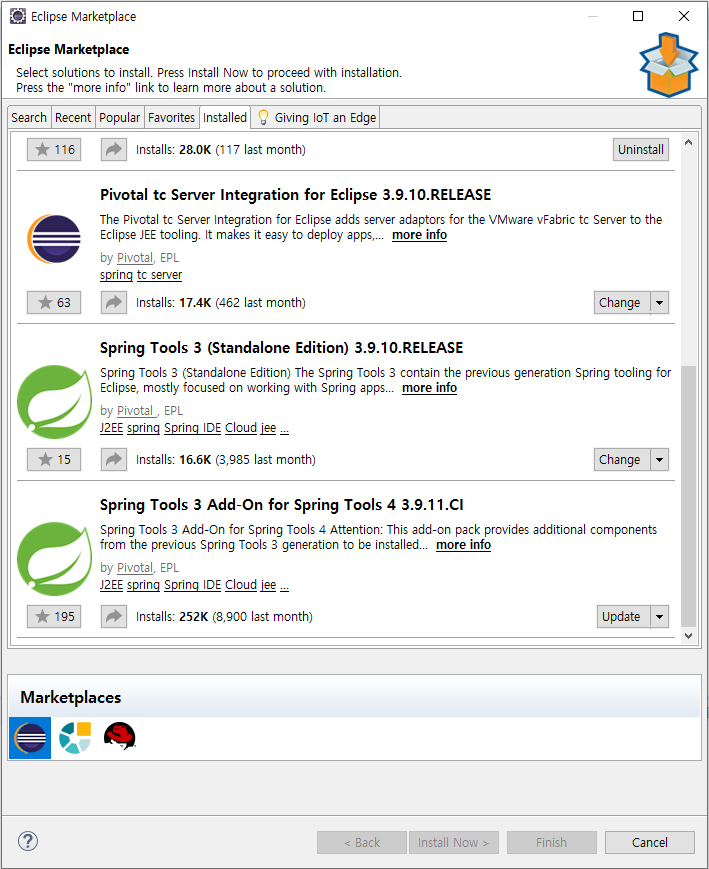709x869 pixels.
Task: Click title 'Spring Tools 3 (Standalone Edition) 3.9.10.RELEASE'
Action: pyautogui.click(x=281, y=348)
